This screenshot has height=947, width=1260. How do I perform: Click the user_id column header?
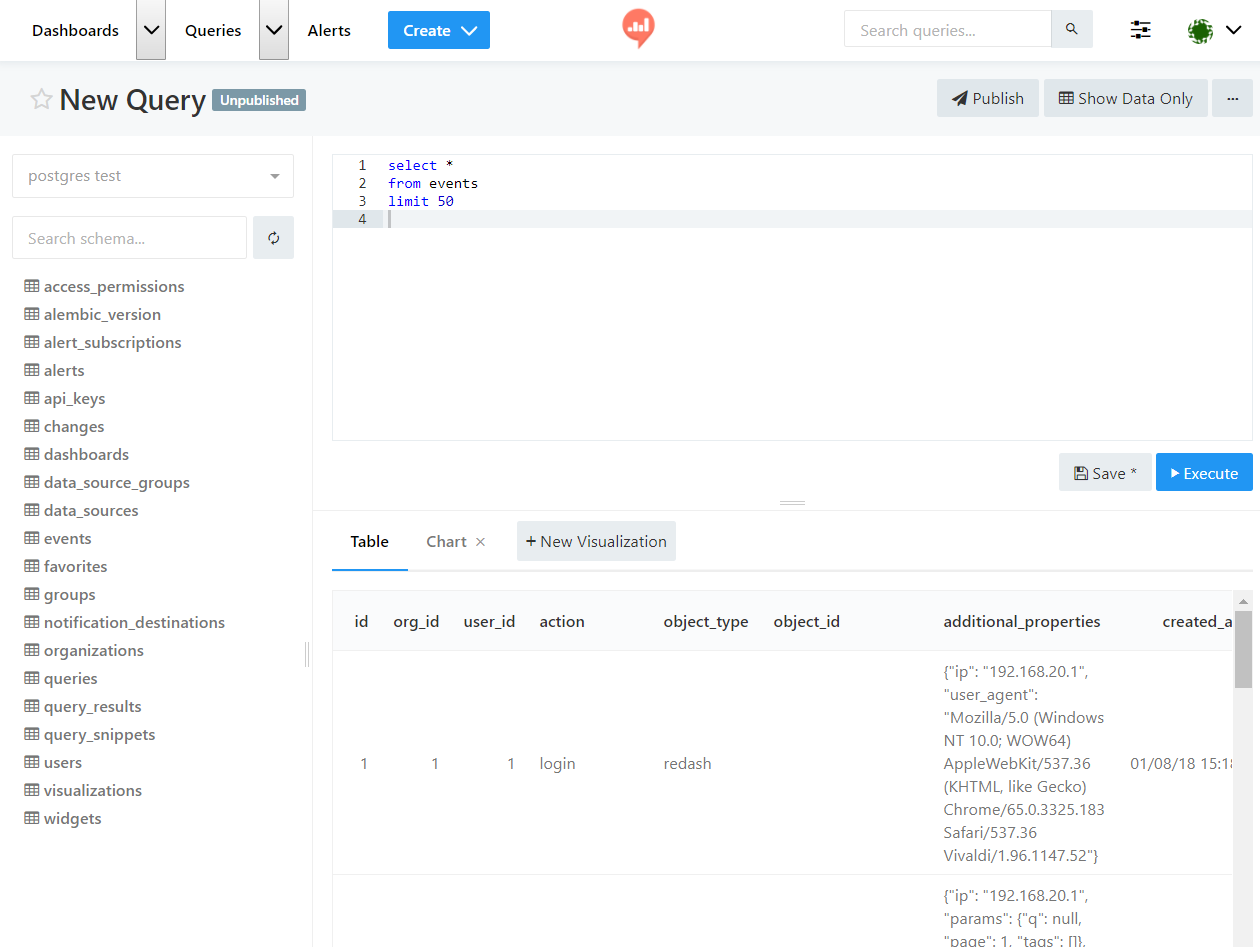click(x=489, y=621)
